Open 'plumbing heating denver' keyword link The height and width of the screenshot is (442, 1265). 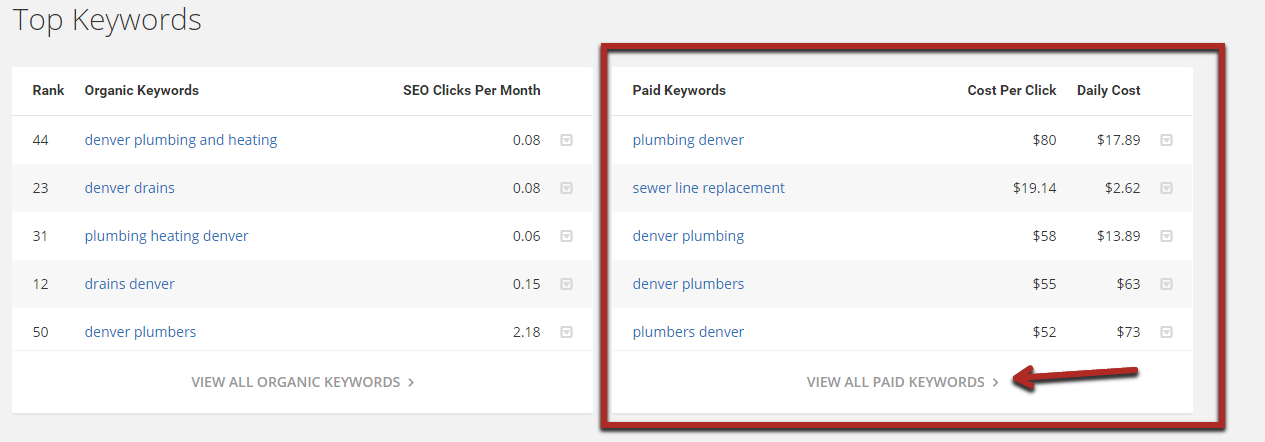(166, 236)
